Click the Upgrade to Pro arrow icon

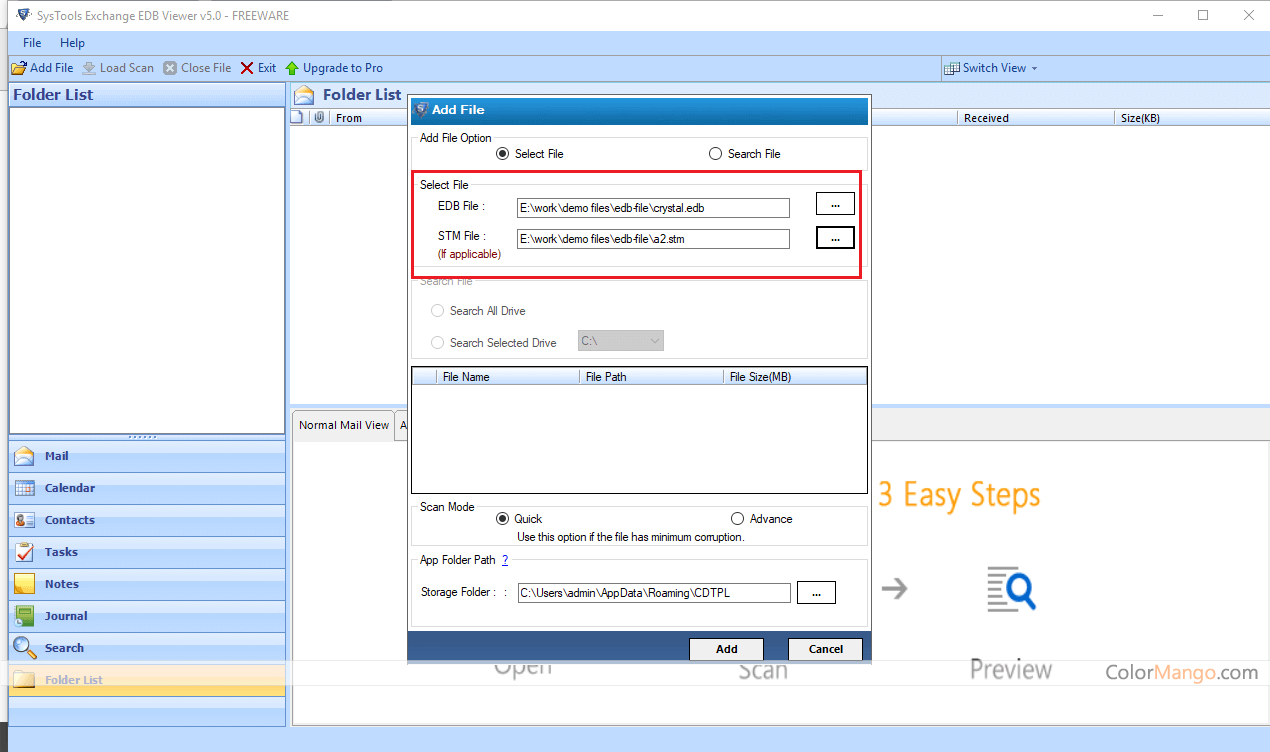tap(292, 68)
